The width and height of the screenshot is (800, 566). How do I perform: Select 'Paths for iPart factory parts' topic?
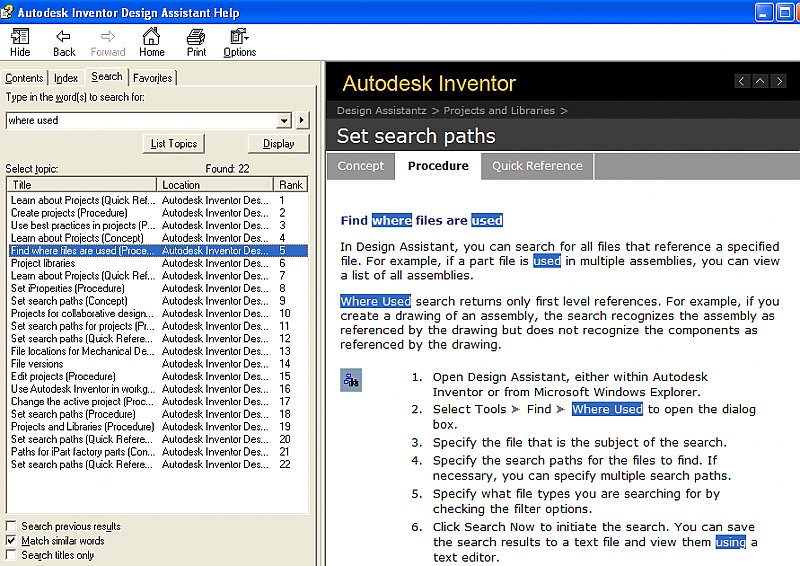pyautogui.click(x=158, y=452)
